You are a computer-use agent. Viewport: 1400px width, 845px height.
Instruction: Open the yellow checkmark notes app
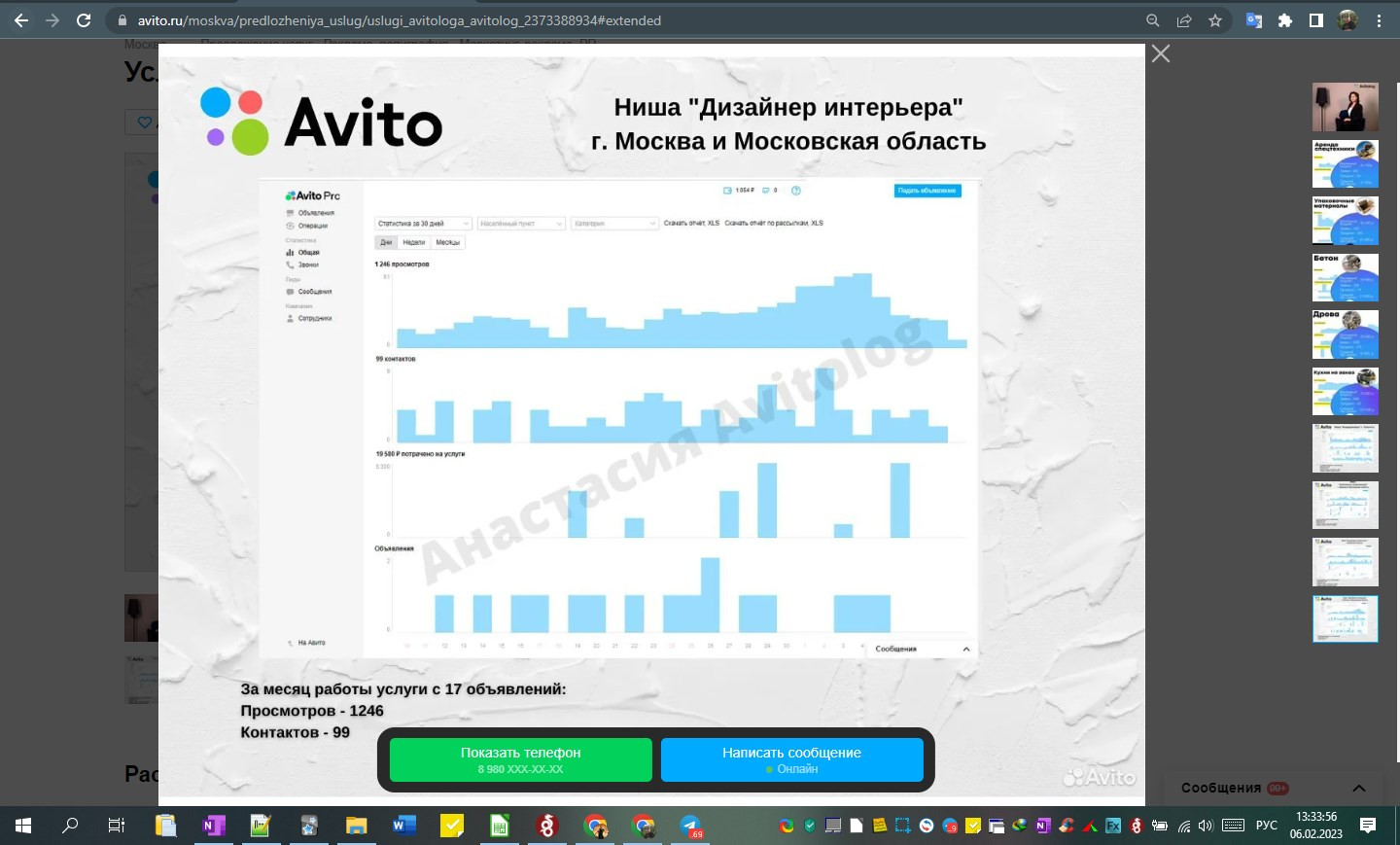click(451, 826)
